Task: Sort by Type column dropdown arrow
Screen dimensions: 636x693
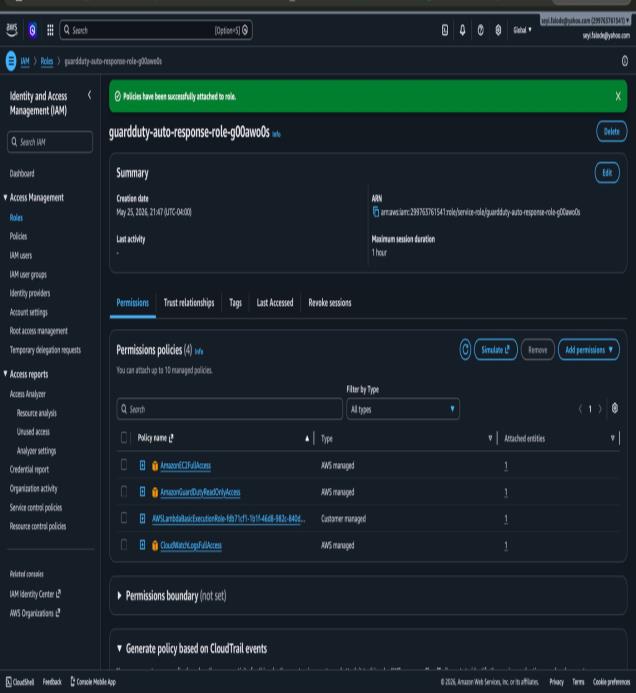Action: (490, 438)
